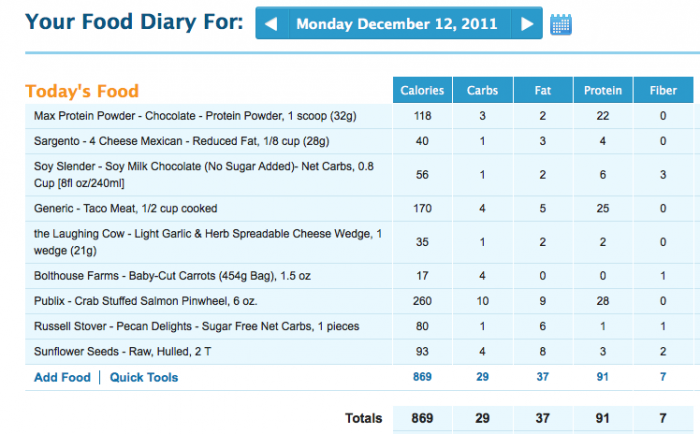Open the Quick Tools link
The height and width of the screenshot is (434, 700).
click(x=144, y=377)
